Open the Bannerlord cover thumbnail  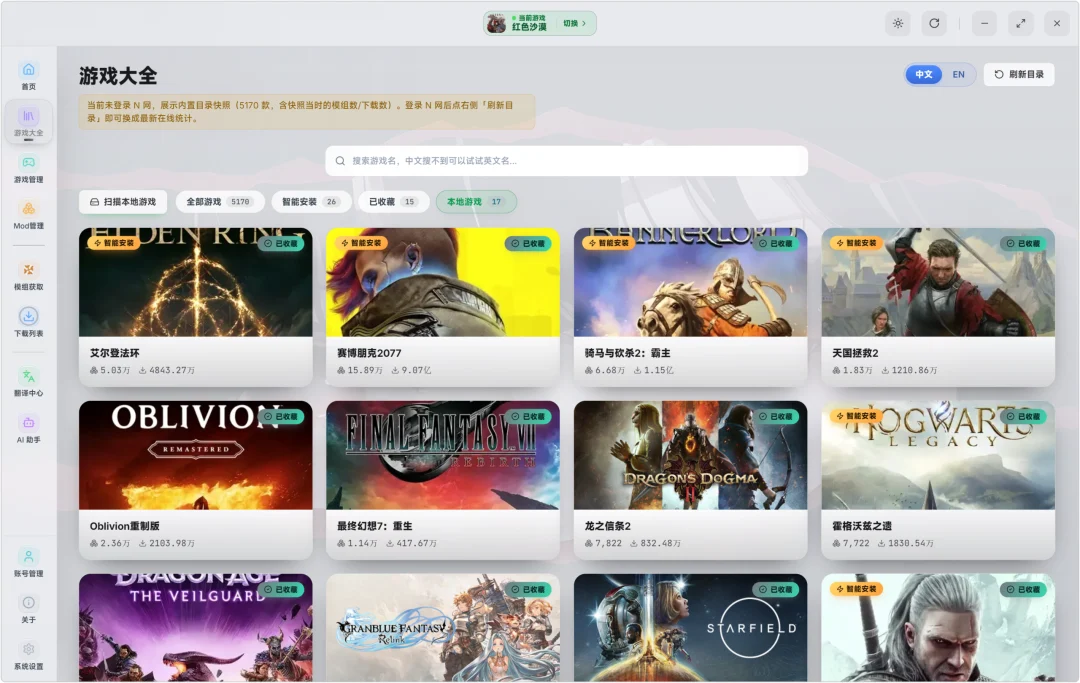pyautogui.click(x=690, y=282)
